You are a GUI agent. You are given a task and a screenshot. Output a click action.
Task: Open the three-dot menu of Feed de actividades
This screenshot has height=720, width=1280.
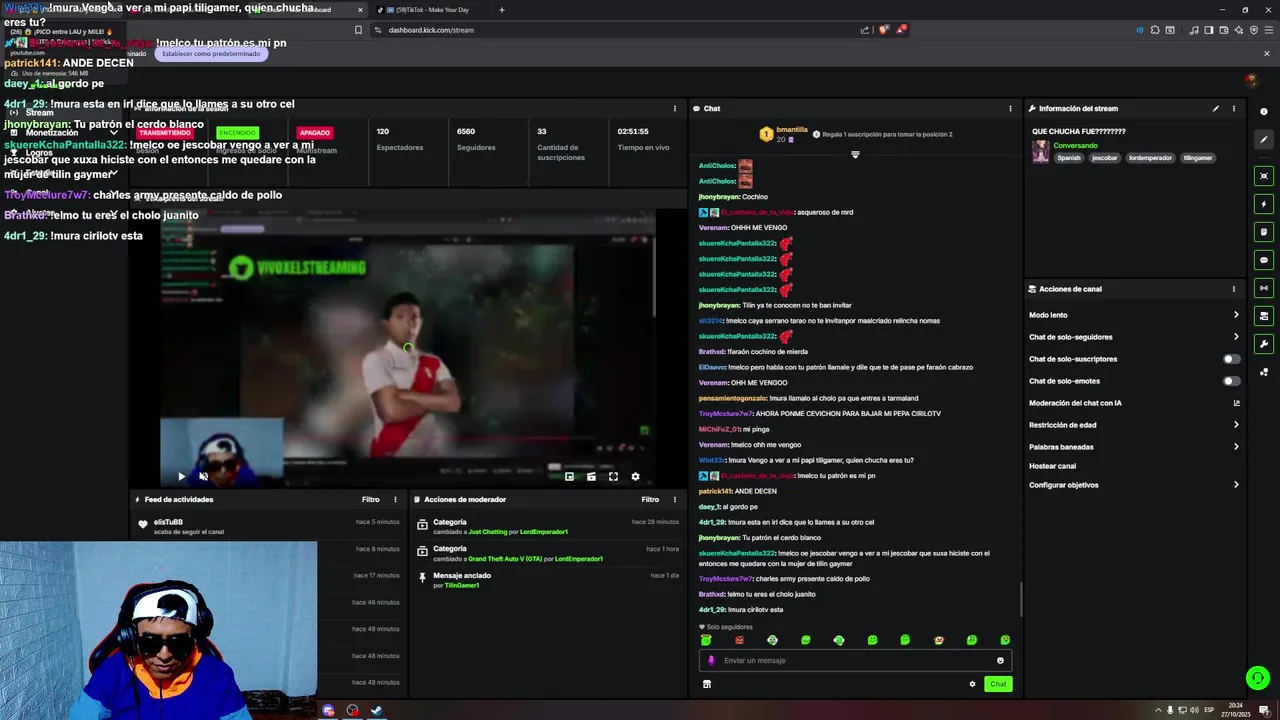(x=395, y=499)
